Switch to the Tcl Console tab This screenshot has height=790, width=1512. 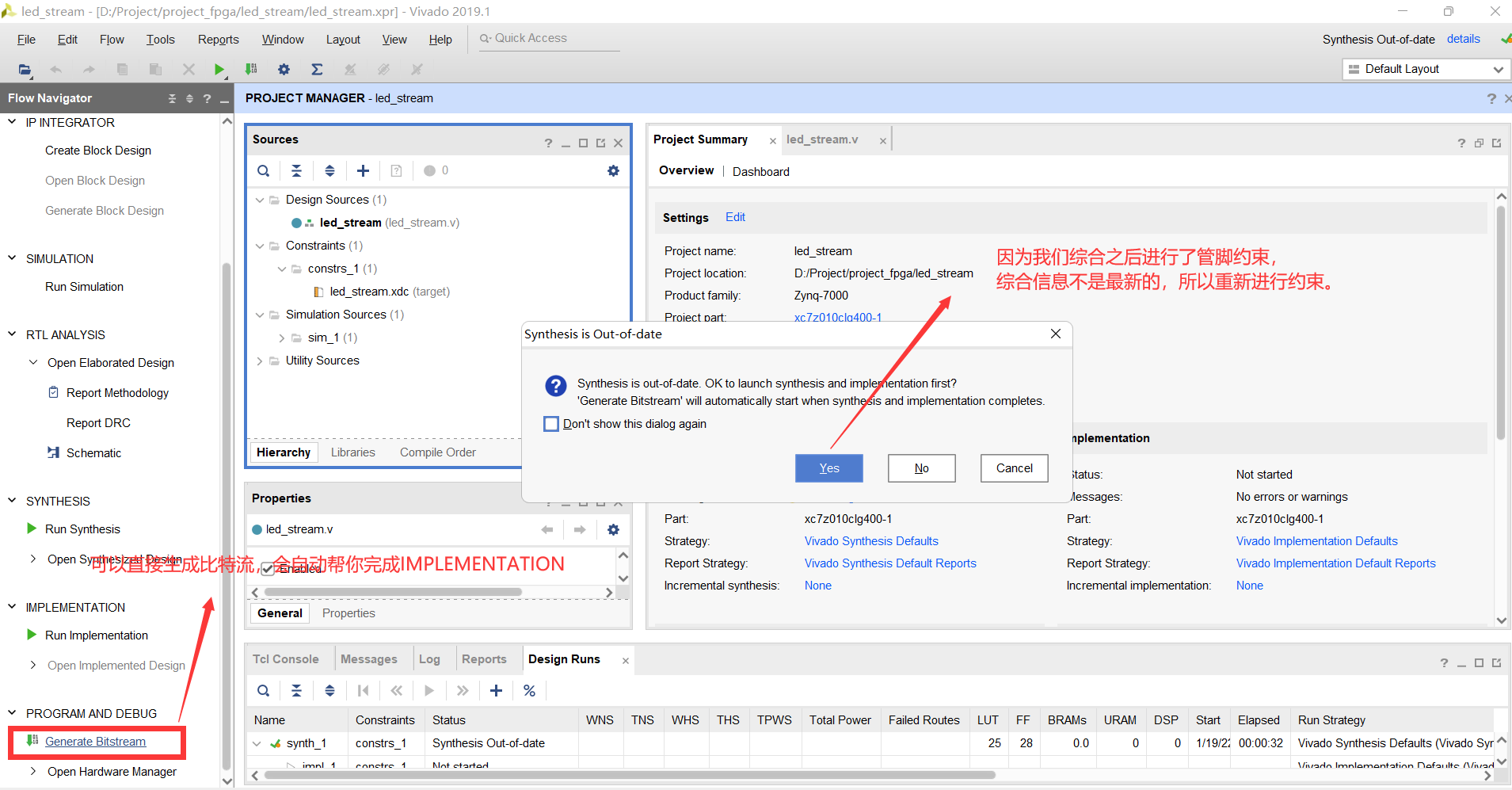coord(286,659)
